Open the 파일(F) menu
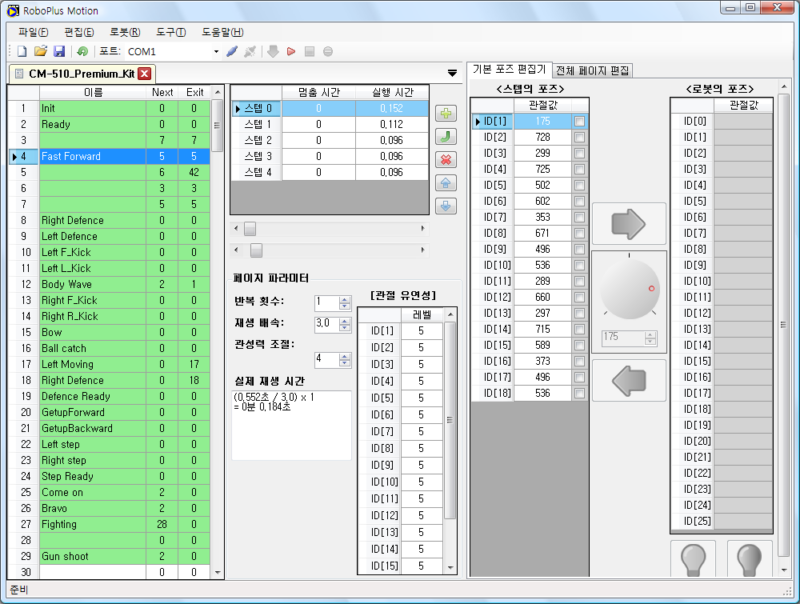 click(x=33, y=32)
